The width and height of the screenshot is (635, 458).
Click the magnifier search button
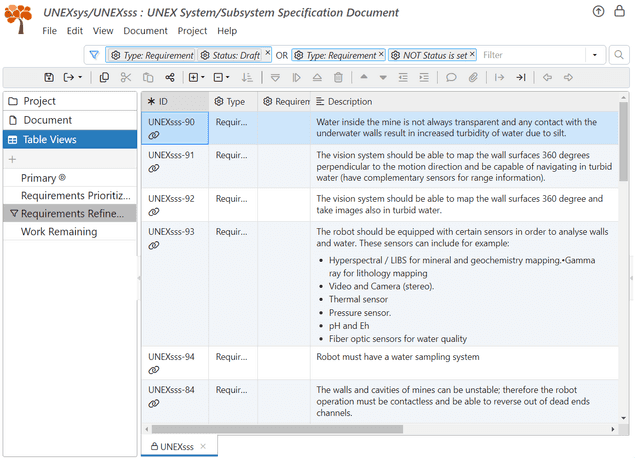click(x=619, y=55)
